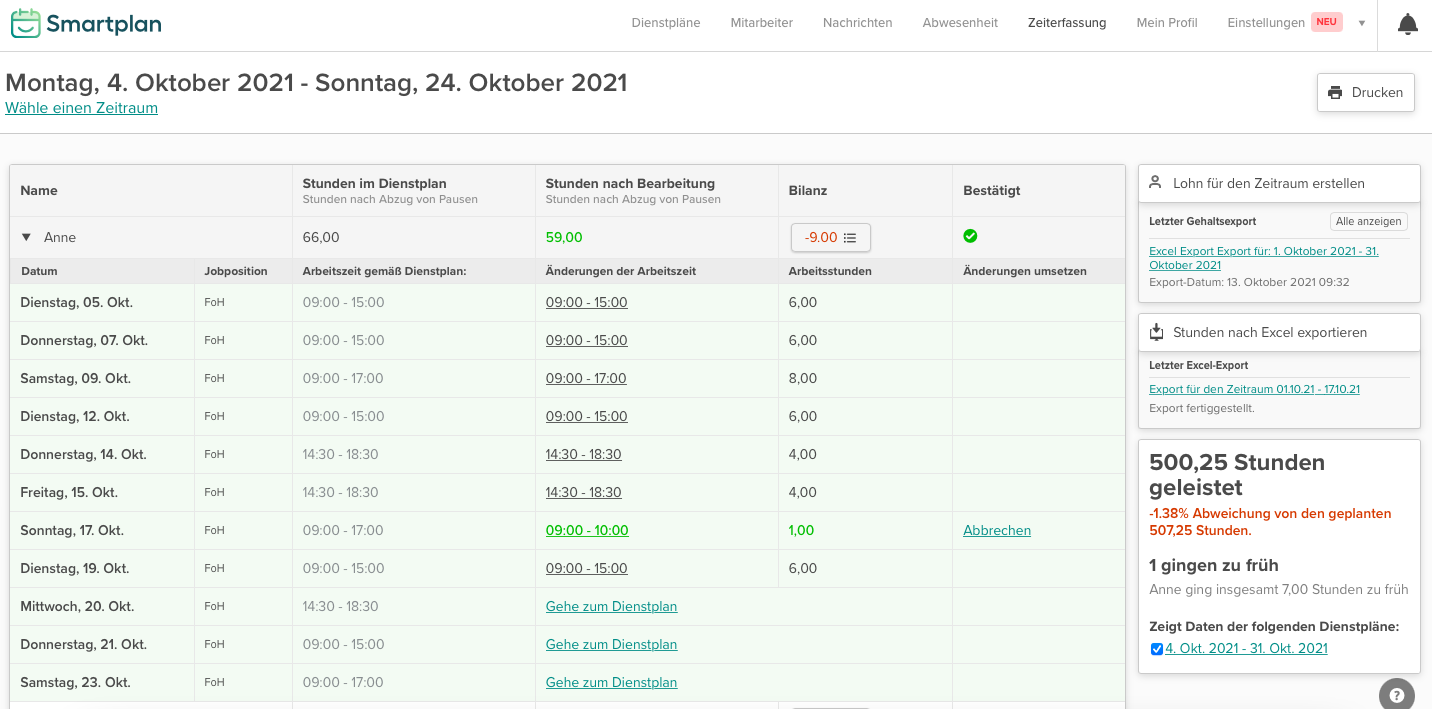Click the 1 gingen zu früh summary
1432x709 pixels.
pyautogui.click(x=1214, y=565)
